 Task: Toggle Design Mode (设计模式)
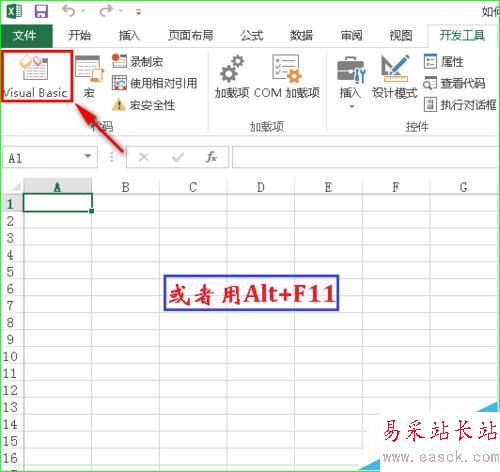(x=395, y=77)
